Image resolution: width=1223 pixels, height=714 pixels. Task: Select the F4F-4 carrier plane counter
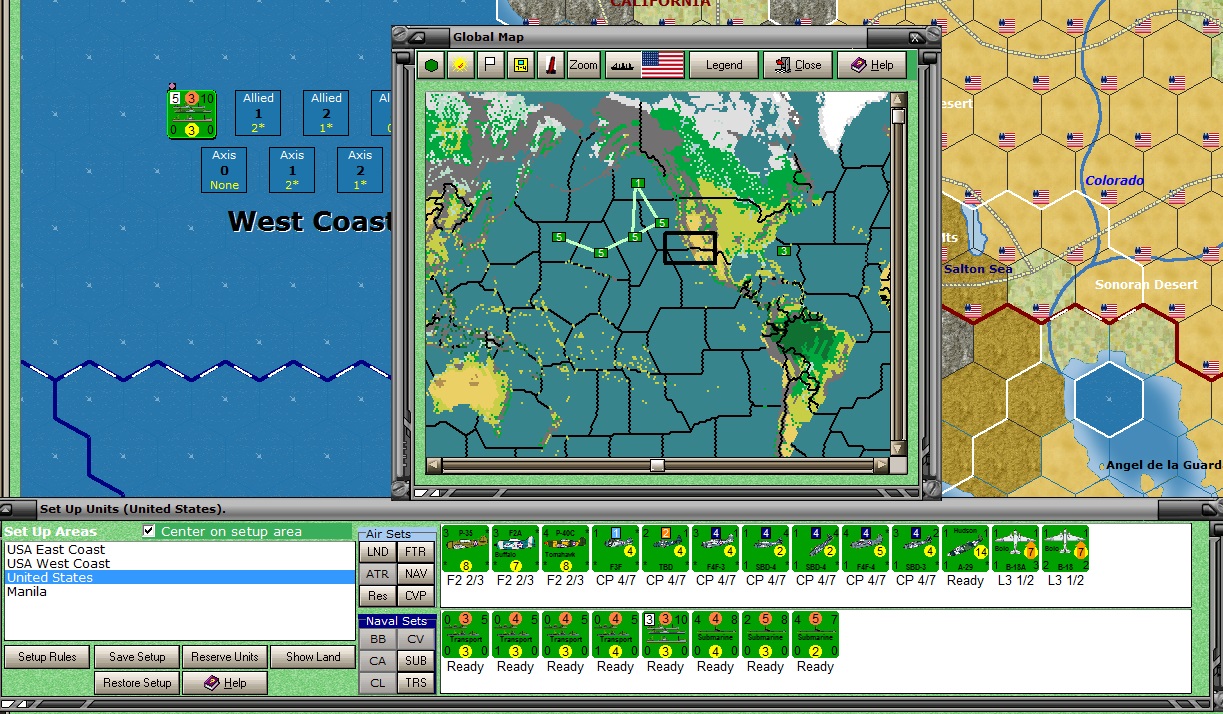865,549
